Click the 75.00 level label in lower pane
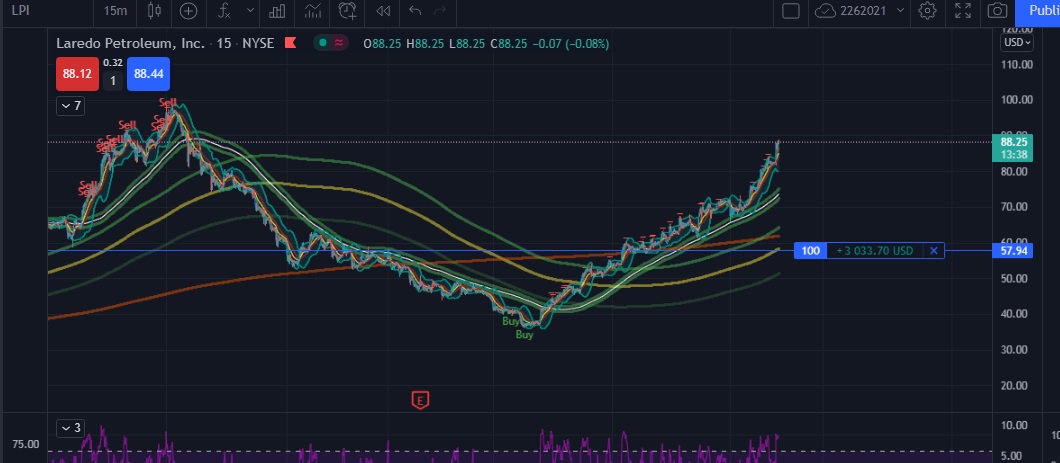The height and width of the screenshot is (463, 1060). click(25, 445)
